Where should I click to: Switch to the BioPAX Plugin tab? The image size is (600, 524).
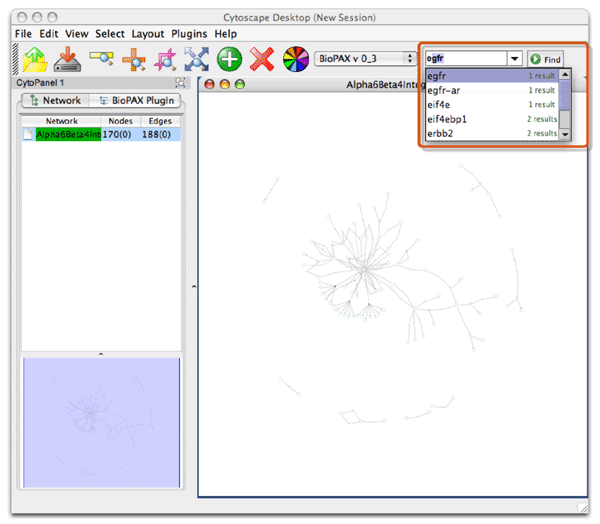(138, 101)
